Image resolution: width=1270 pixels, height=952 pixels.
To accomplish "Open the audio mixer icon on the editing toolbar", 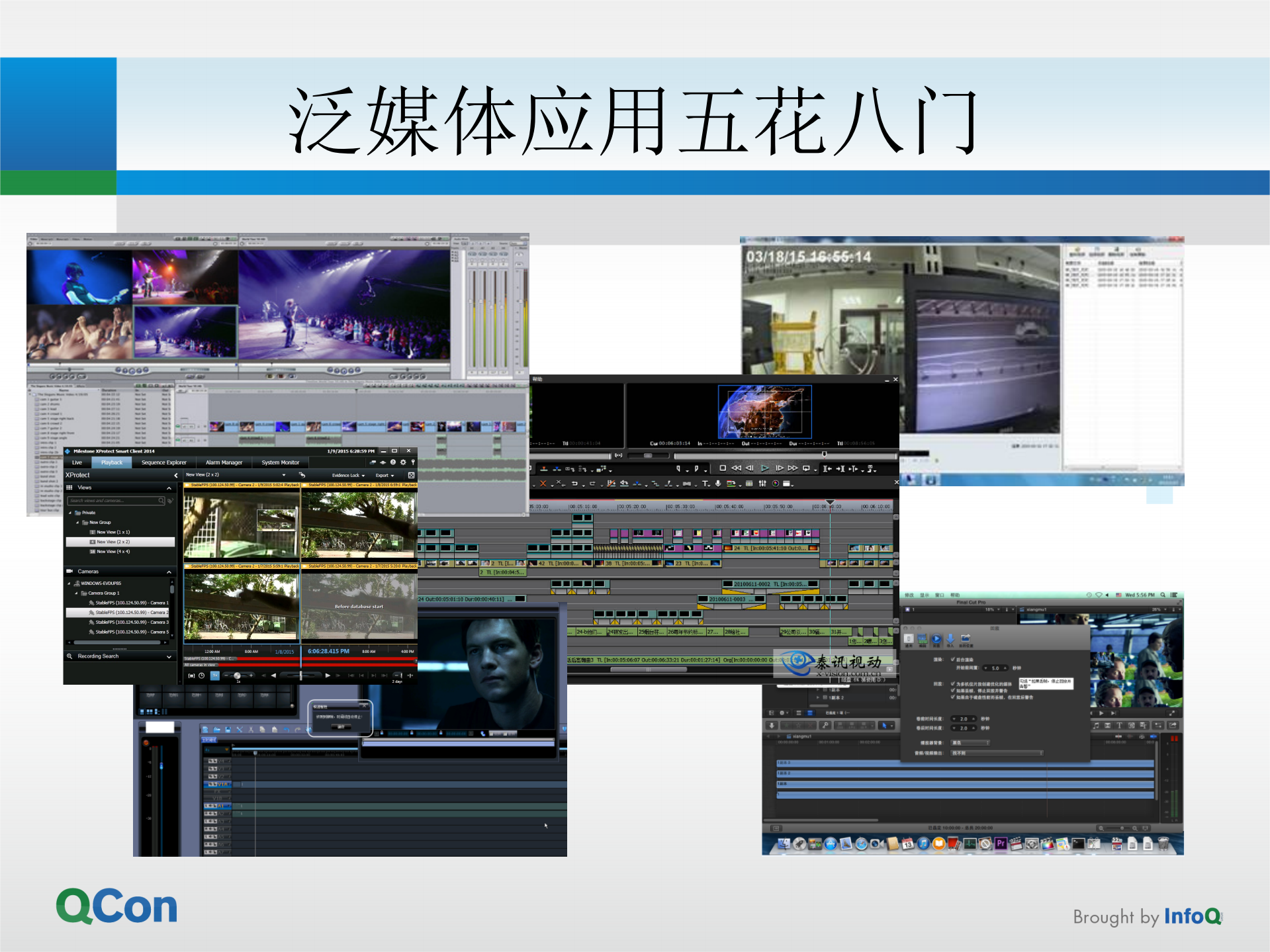I will tap(762, 484).
